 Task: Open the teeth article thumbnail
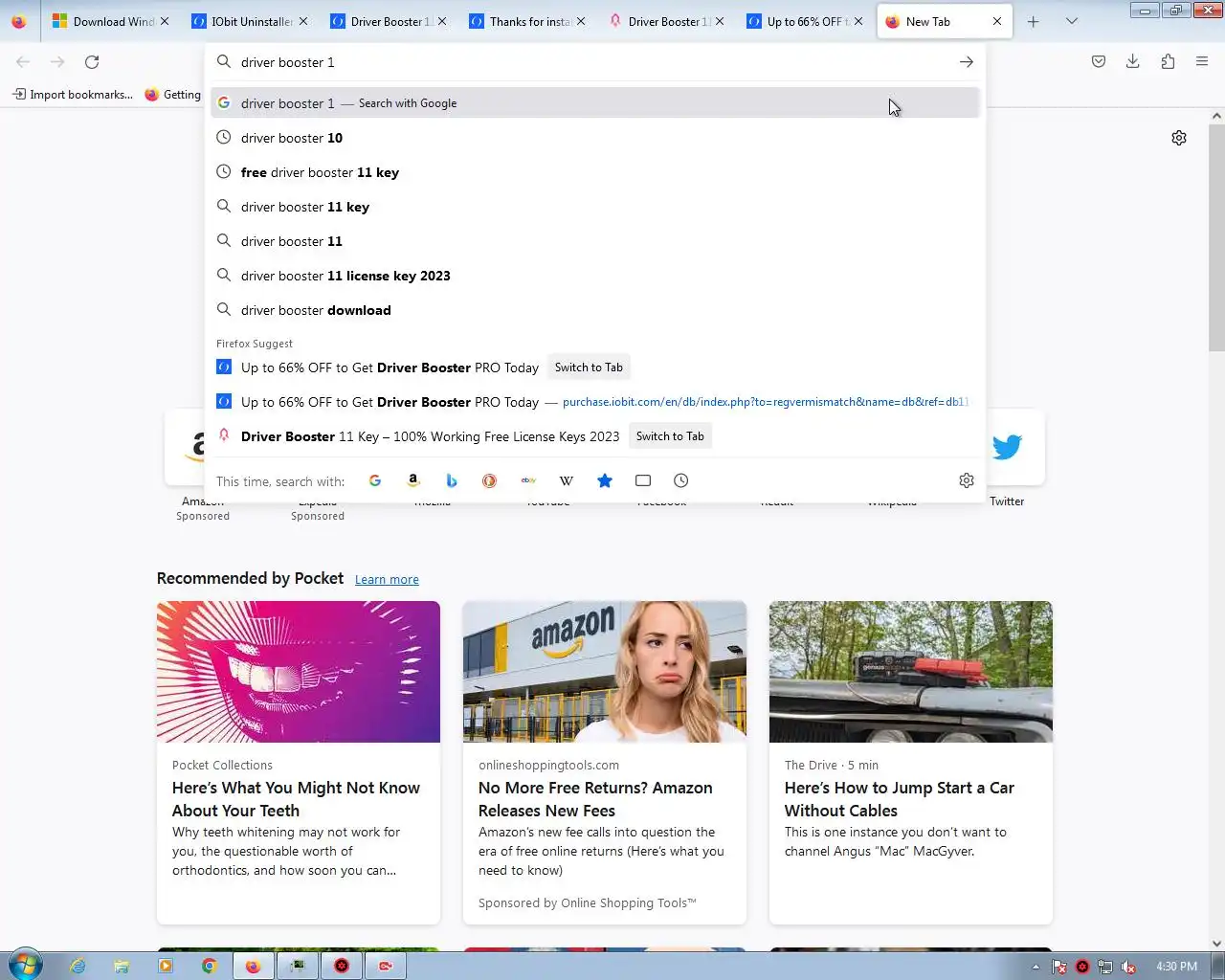pyautogui.click(x=299, y=672)
